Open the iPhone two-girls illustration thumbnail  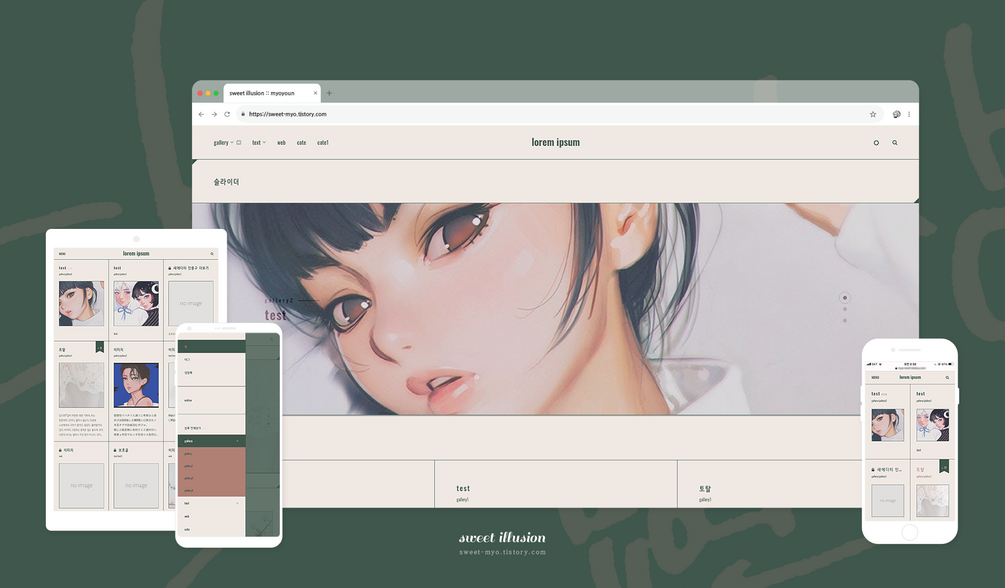933,424
